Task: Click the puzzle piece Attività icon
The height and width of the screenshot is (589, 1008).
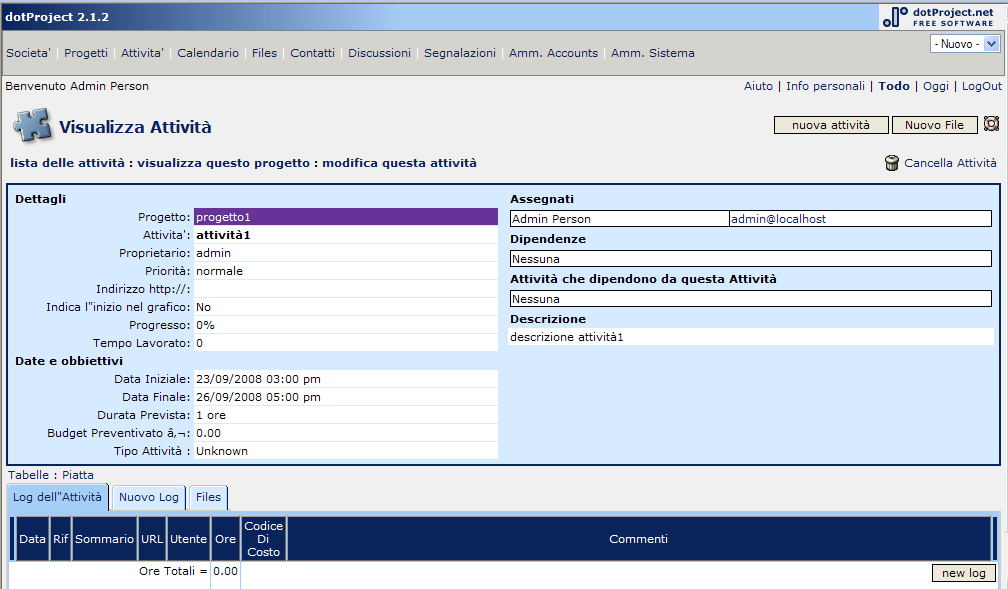Action: [x=31, y=127]
